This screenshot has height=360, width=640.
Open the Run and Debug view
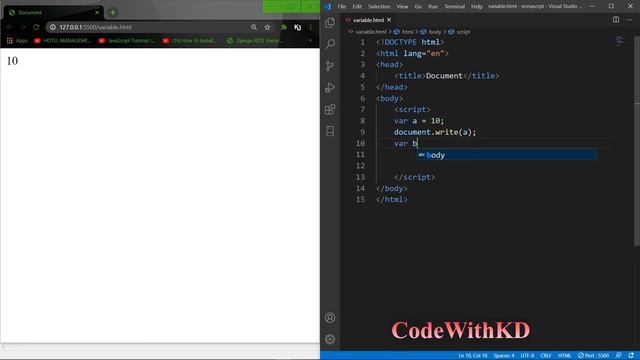coord(330,87)
